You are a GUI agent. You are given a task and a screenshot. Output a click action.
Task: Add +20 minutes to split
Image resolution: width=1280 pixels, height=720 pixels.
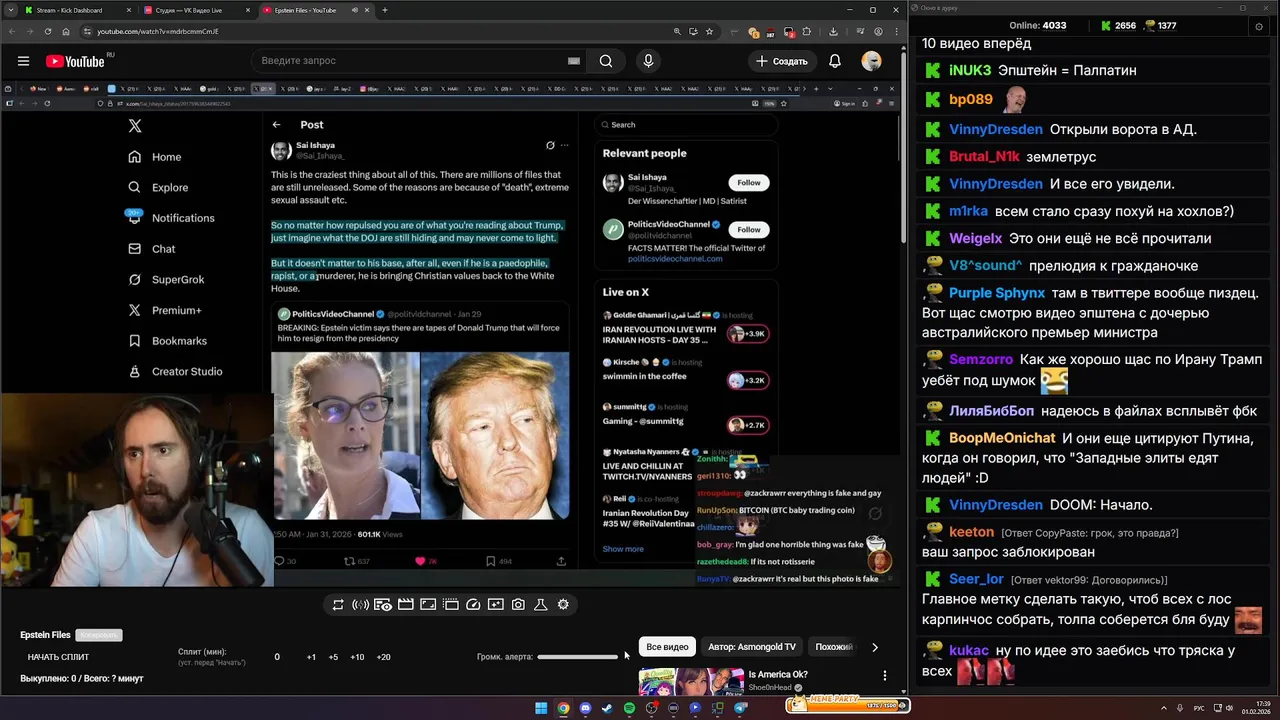[383, 657]
